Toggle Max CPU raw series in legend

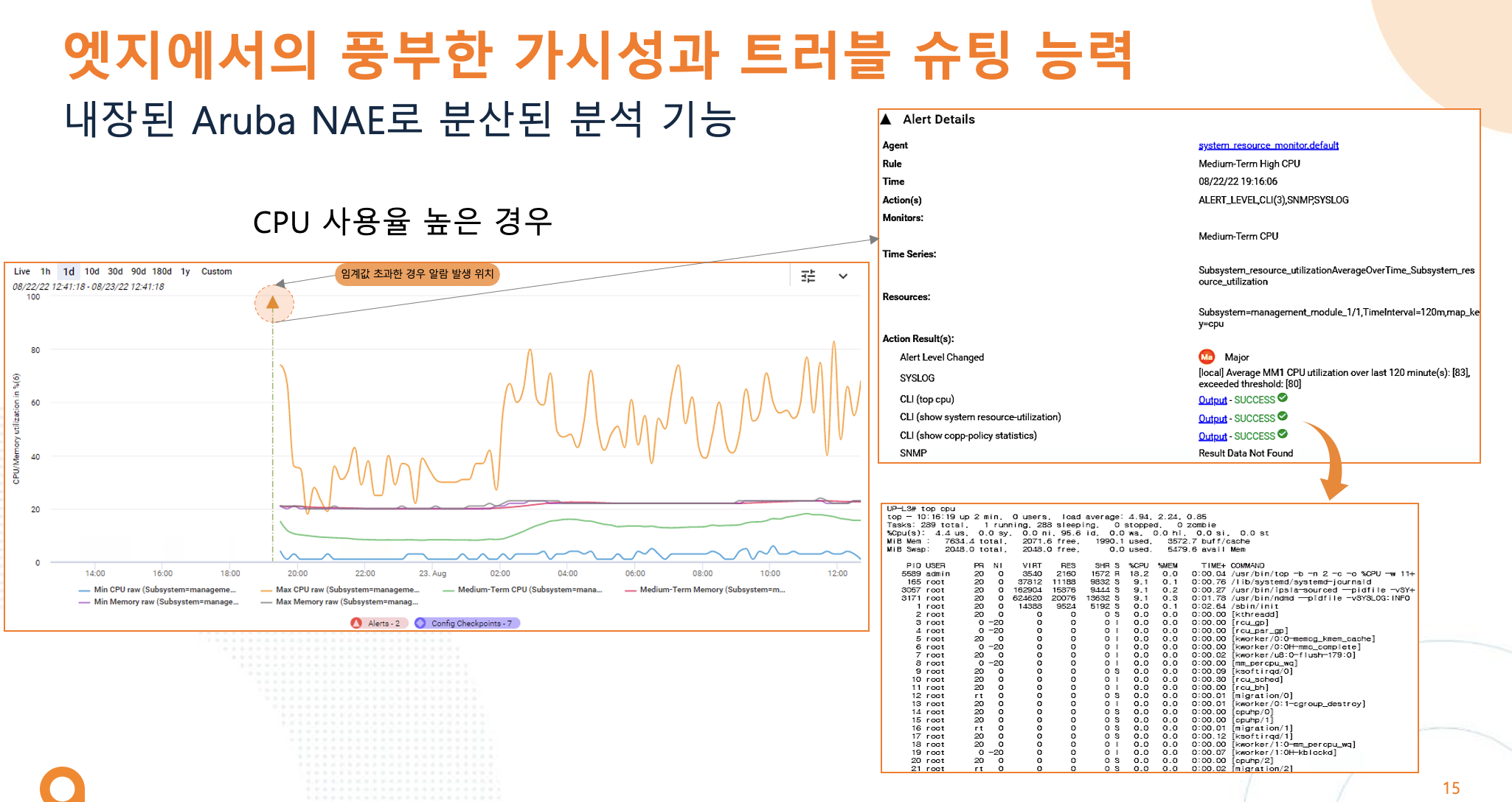tap(346, 590)
